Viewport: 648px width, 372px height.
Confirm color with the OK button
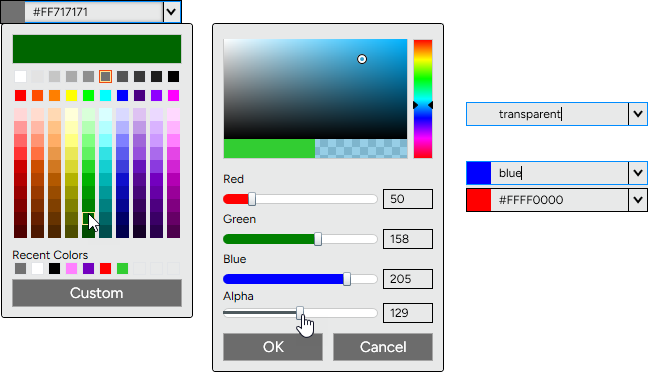[x=273, y=347]
